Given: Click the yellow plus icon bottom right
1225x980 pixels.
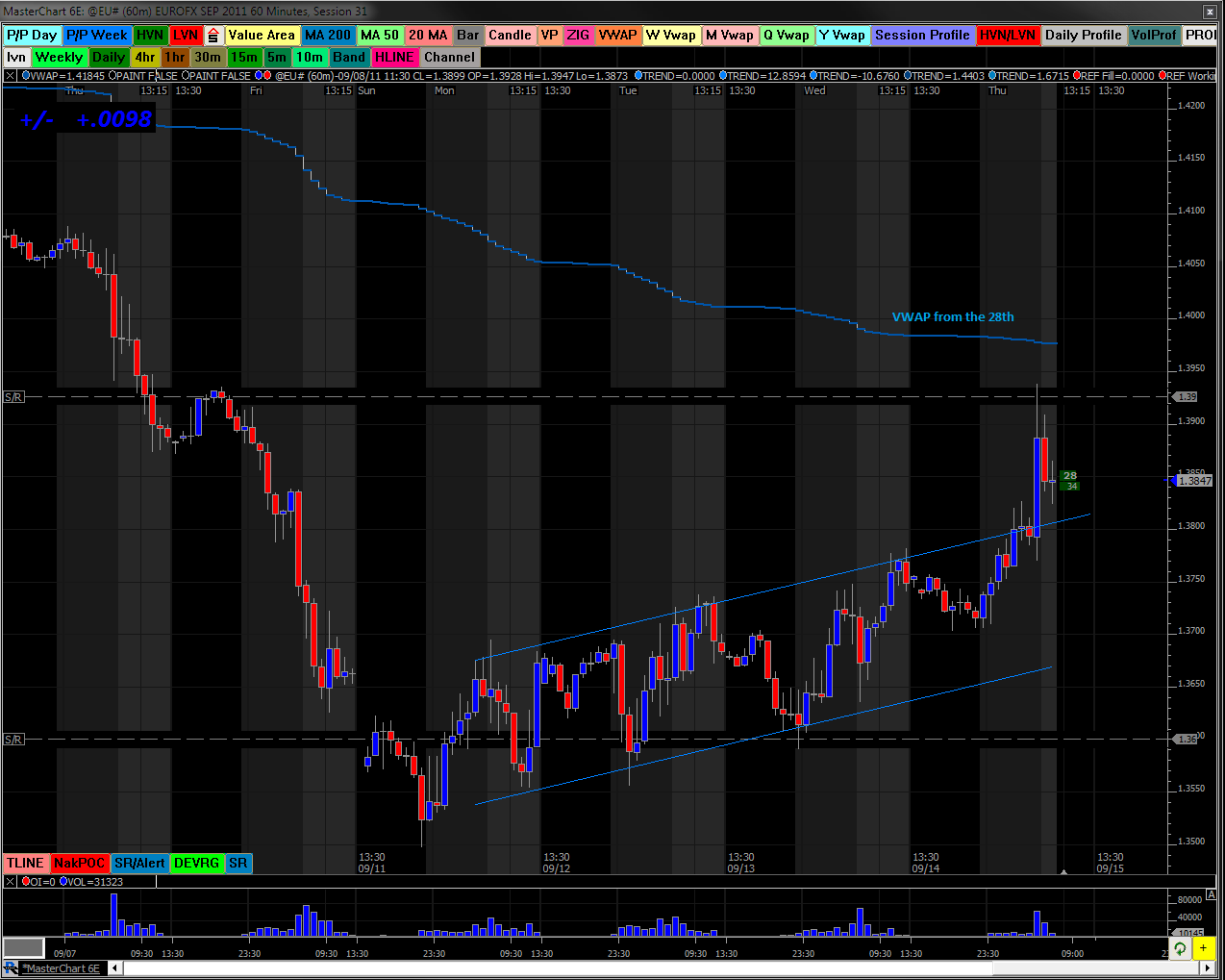Looking at the screenshot, I should coord(1203,948).
